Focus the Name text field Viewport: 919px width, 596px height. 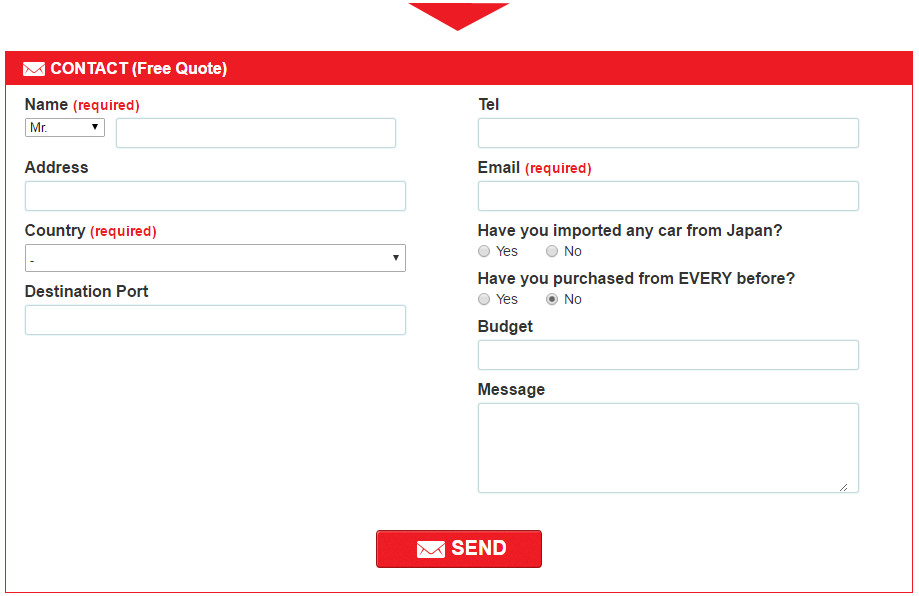coord(256,133)
